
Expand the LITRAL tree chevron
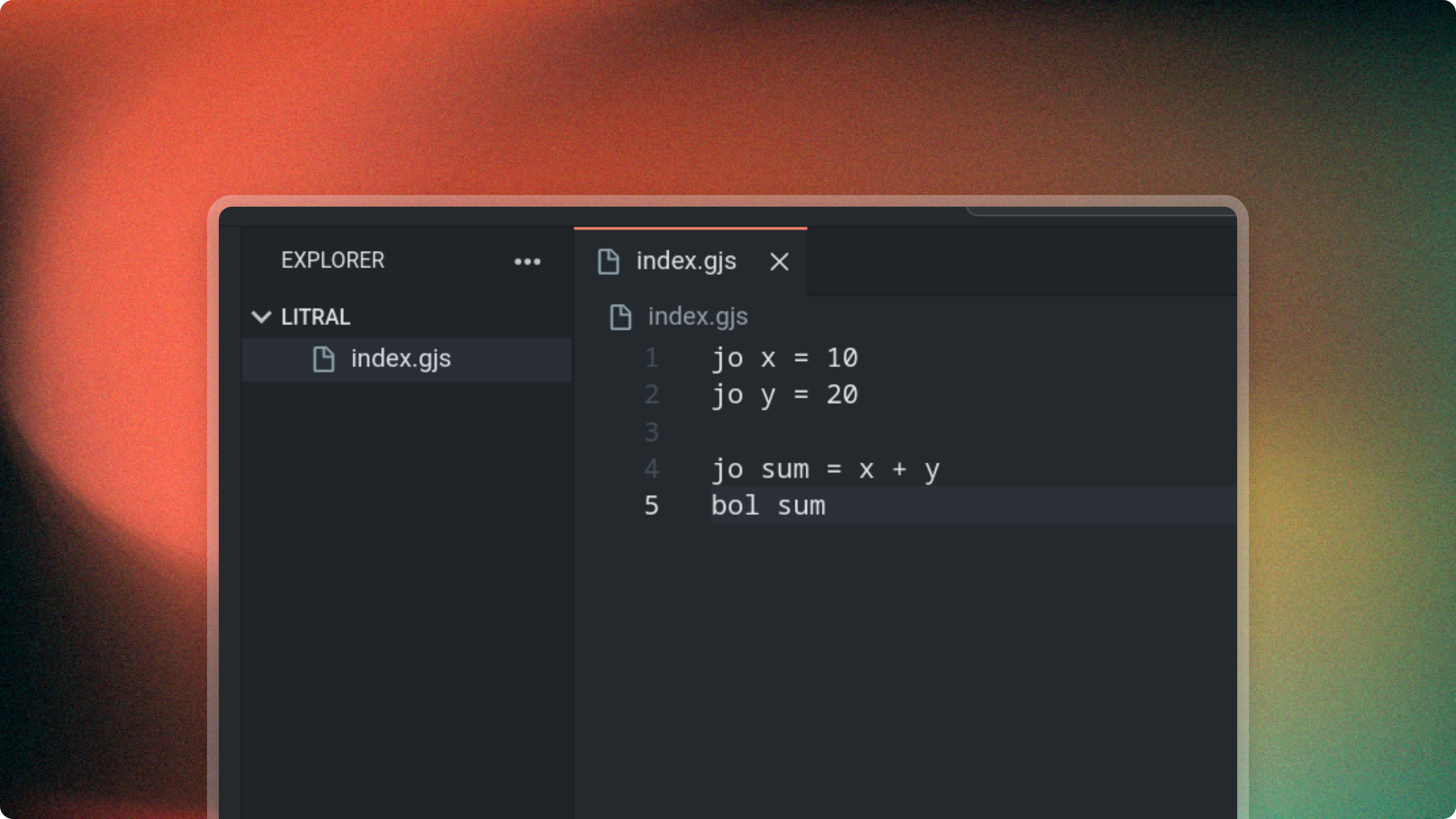point(262,317)
